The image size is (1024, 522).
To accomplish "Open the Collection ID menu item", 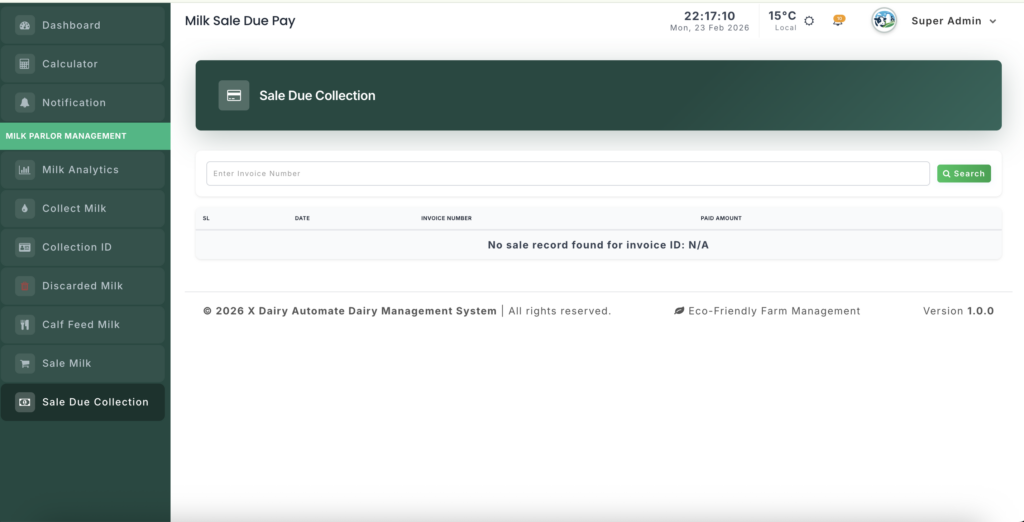I will pos(77,247).
